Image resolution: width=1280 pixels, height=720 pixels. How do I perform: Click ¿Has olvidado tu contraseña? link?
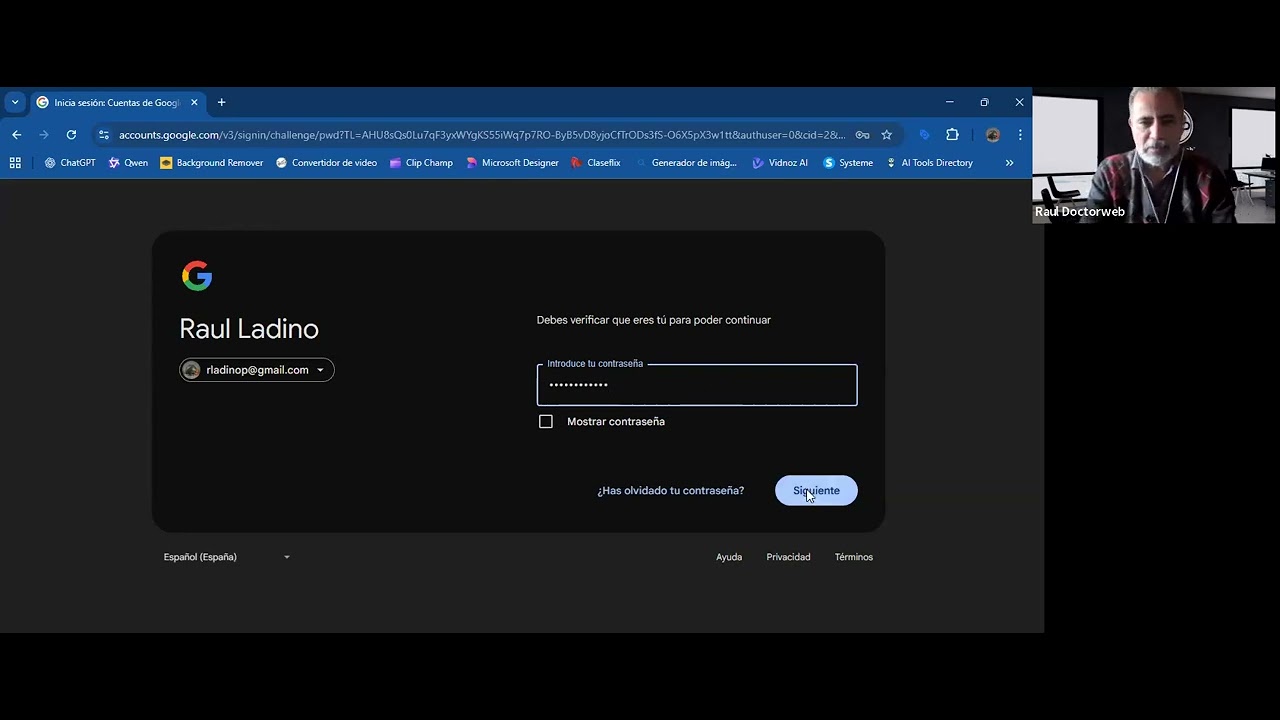click(671, 491)
